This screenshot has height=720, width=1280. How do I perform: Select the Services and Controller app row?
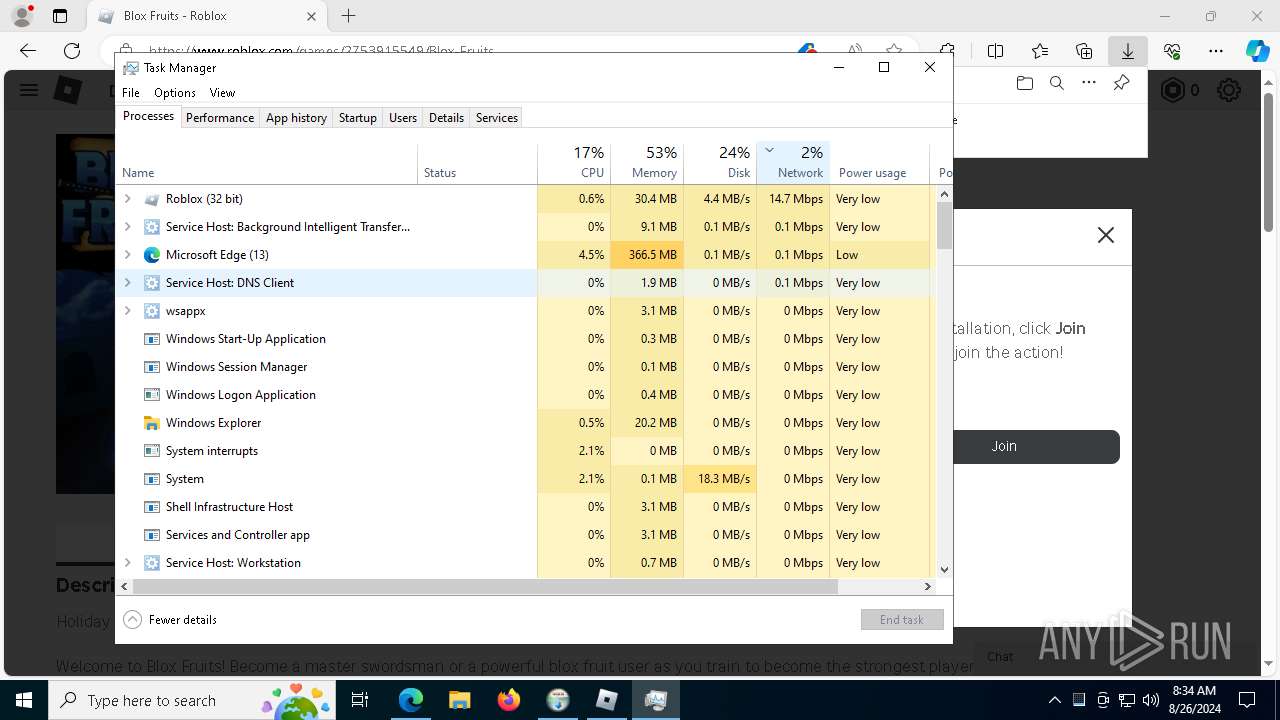pyautogui.click(x=526, y=535)
